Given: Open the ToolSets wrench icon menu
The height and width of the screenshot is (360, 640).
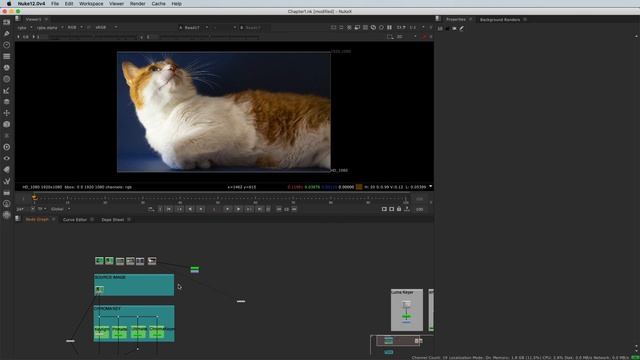Looking at the screenshot, I should coord(7,181).
